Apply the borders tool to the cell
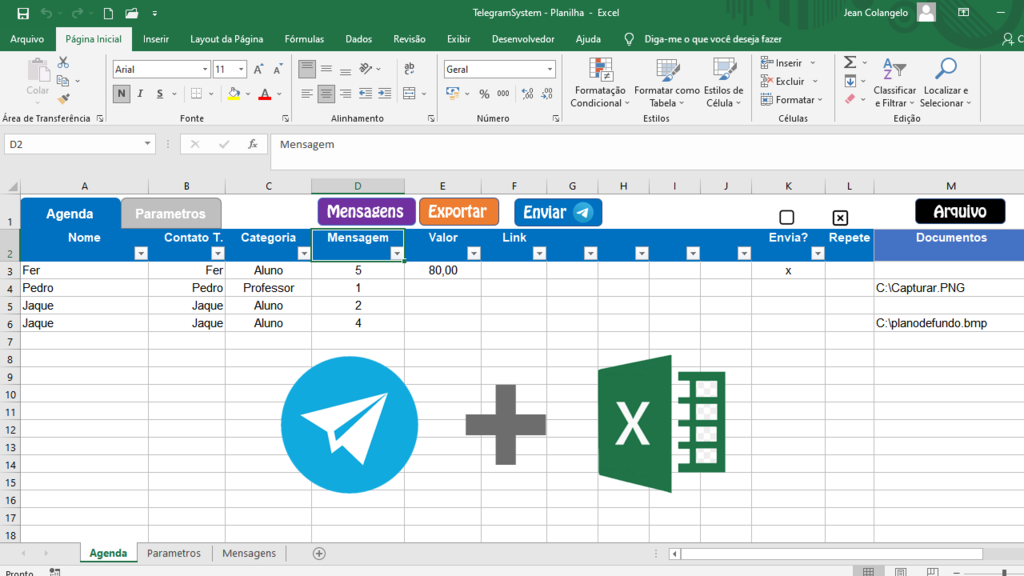Screen dimensions: 1024x576 pos(196,94)
